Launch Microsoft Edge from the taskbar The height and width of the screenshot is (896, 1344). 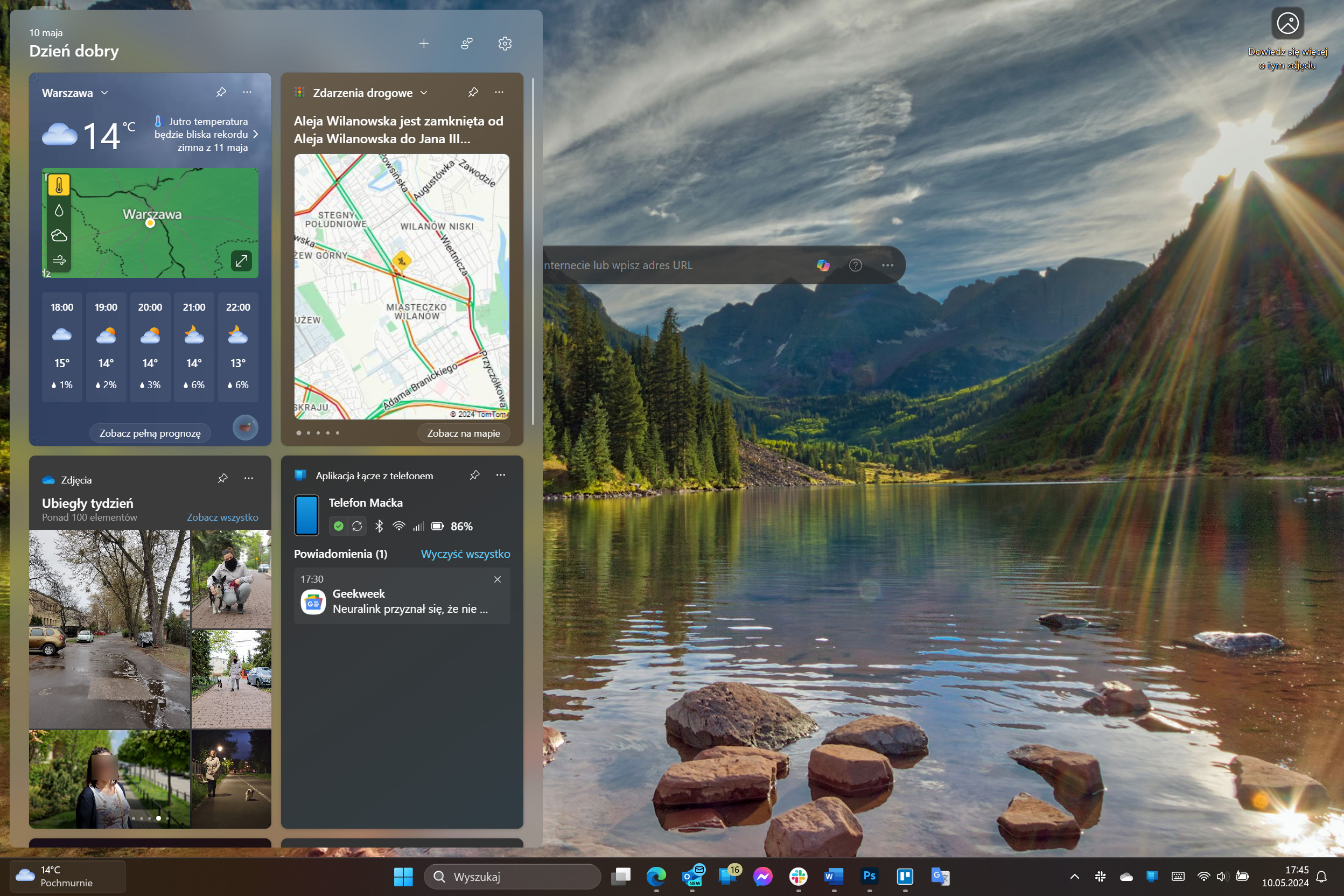pyautogui.click(x=656, y=877)
